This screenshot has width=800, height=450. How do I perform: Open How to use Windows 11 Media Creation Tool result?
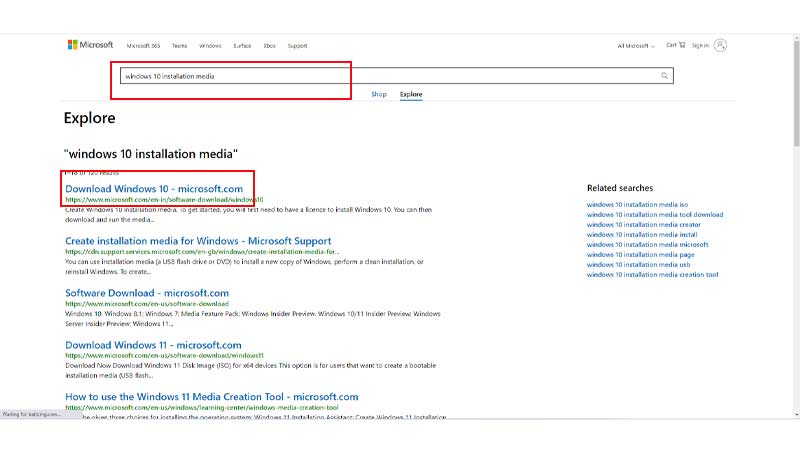[212, 396]
